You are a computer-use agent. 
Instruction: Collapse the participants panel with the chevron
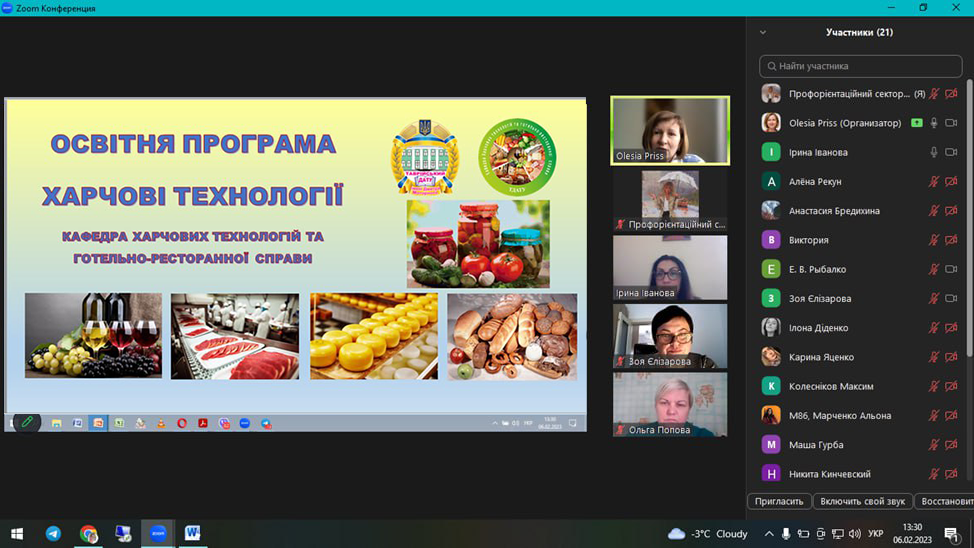(763, 32)
